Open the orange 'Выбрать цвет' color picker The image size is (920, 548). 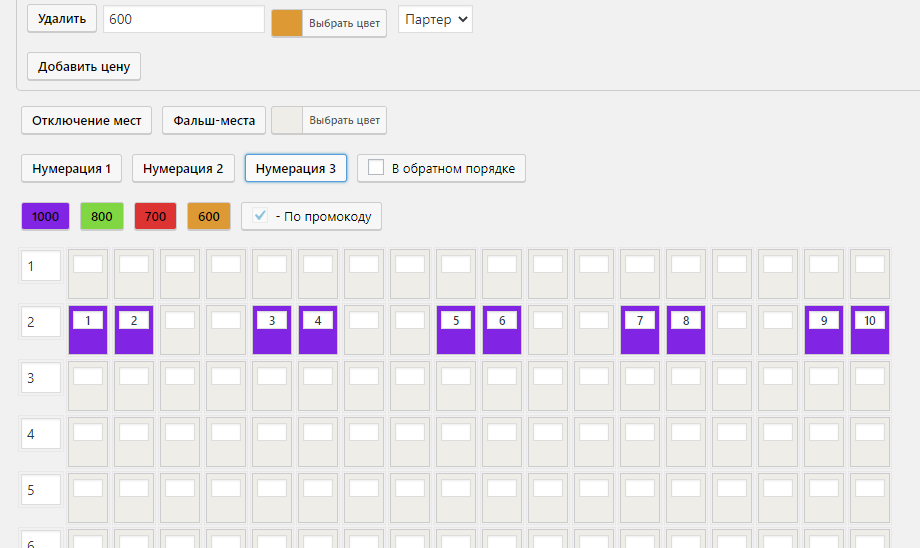329,23
